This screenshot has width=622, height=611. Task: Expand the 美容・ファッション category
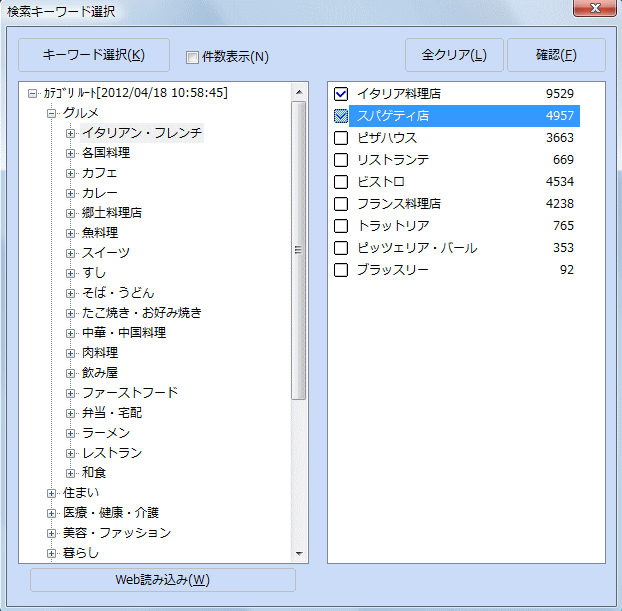click(x=52, y=533)
